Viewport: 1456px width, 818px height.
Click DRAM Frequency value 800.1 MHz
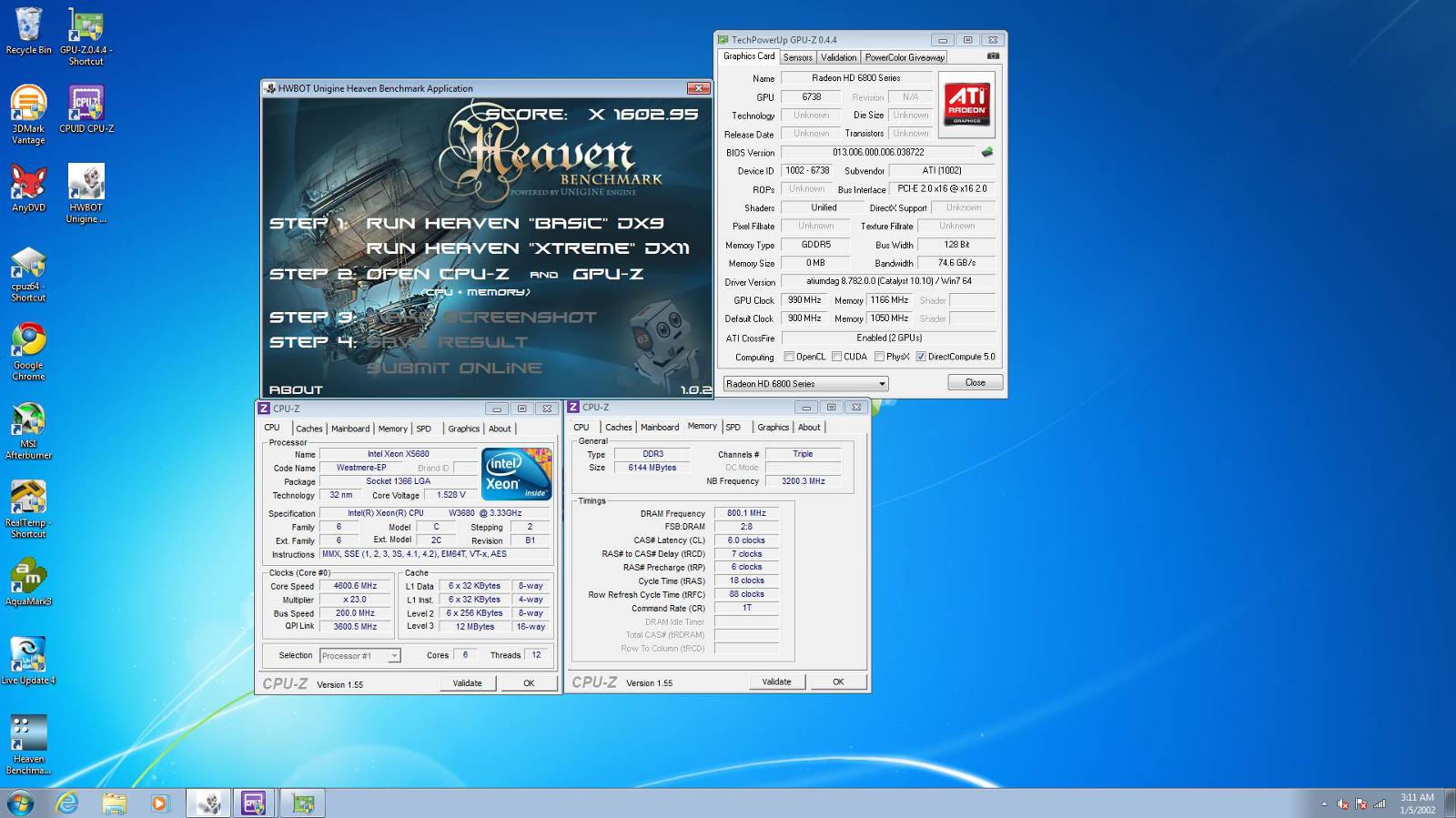746,513
